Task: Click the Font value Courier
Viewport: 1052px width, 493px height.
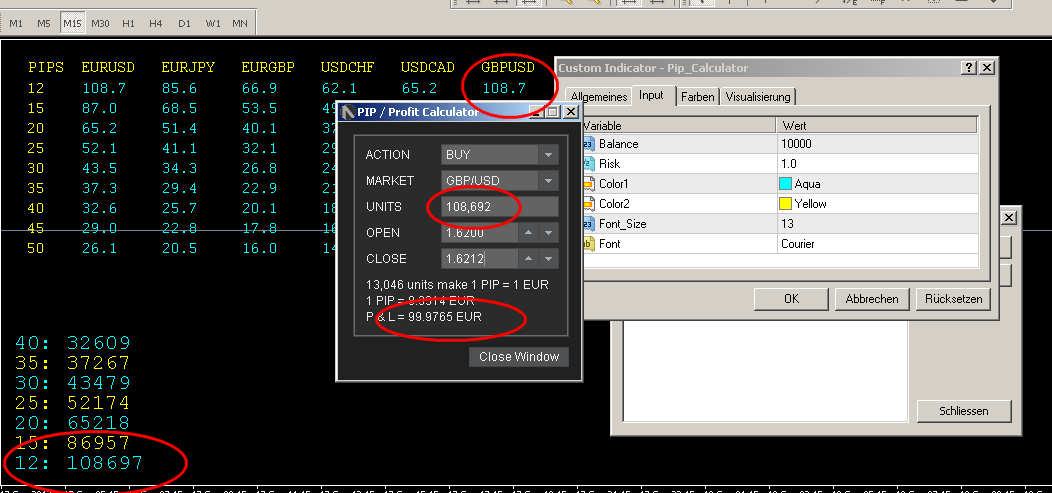Action: [x=798, y=244]
